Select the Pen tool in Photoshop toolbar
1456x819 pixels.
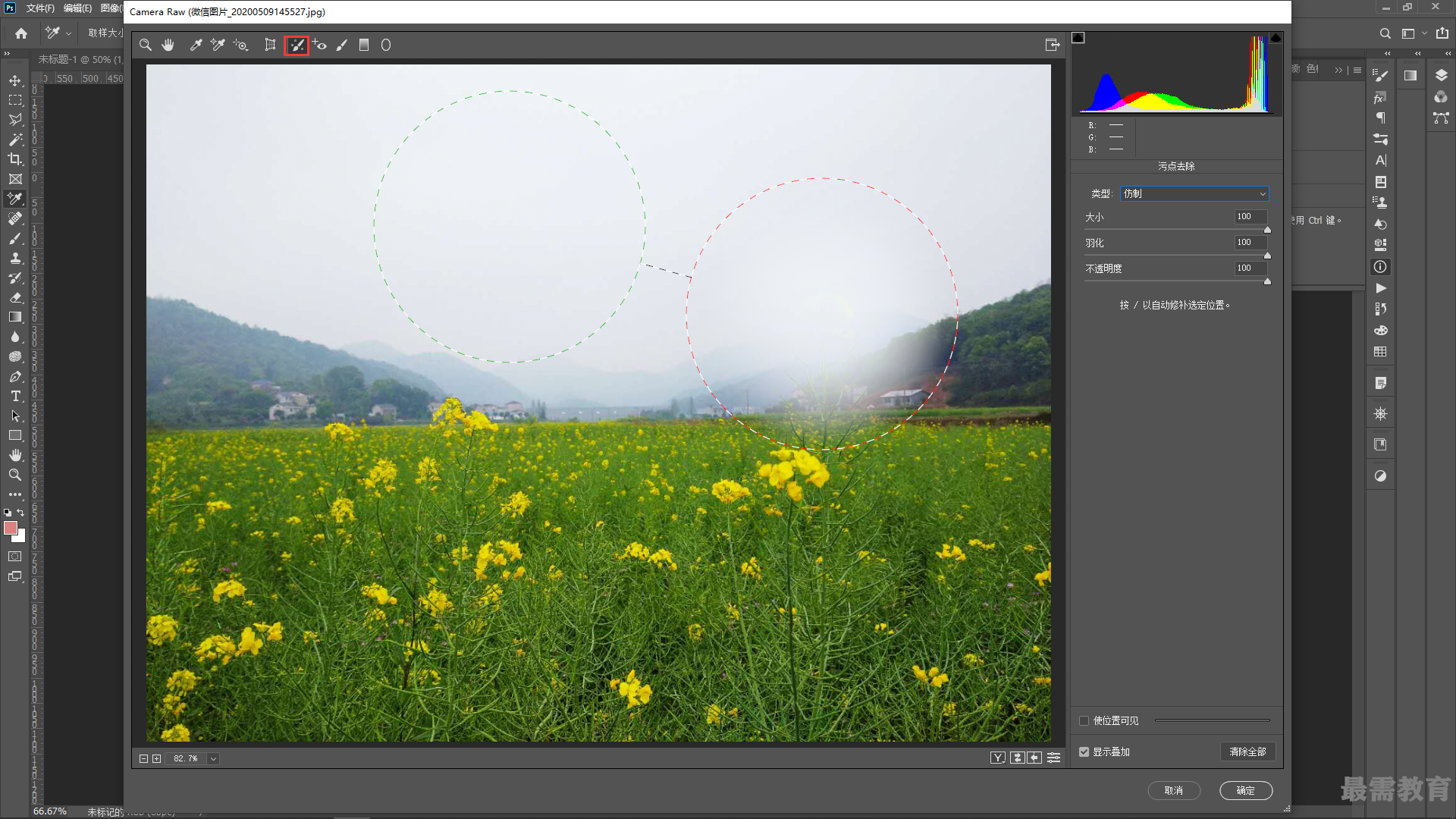(x=15, y=377)
